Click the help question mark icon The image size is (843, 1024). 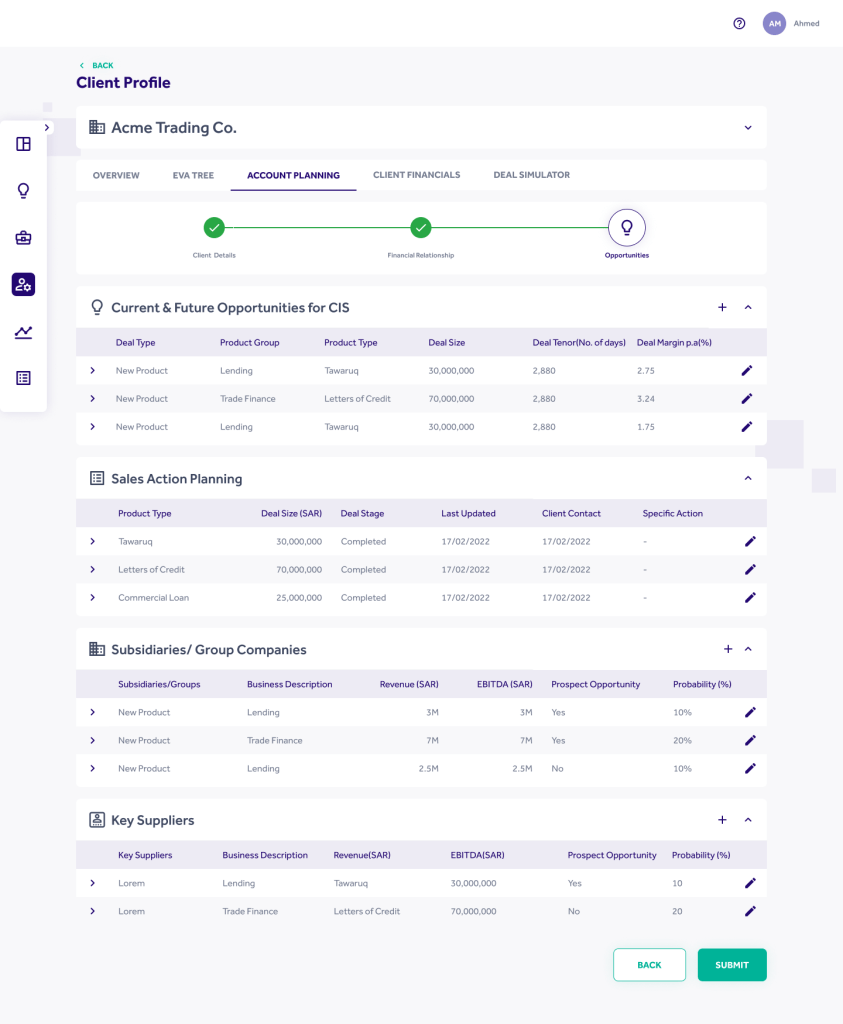coord(739,23)
